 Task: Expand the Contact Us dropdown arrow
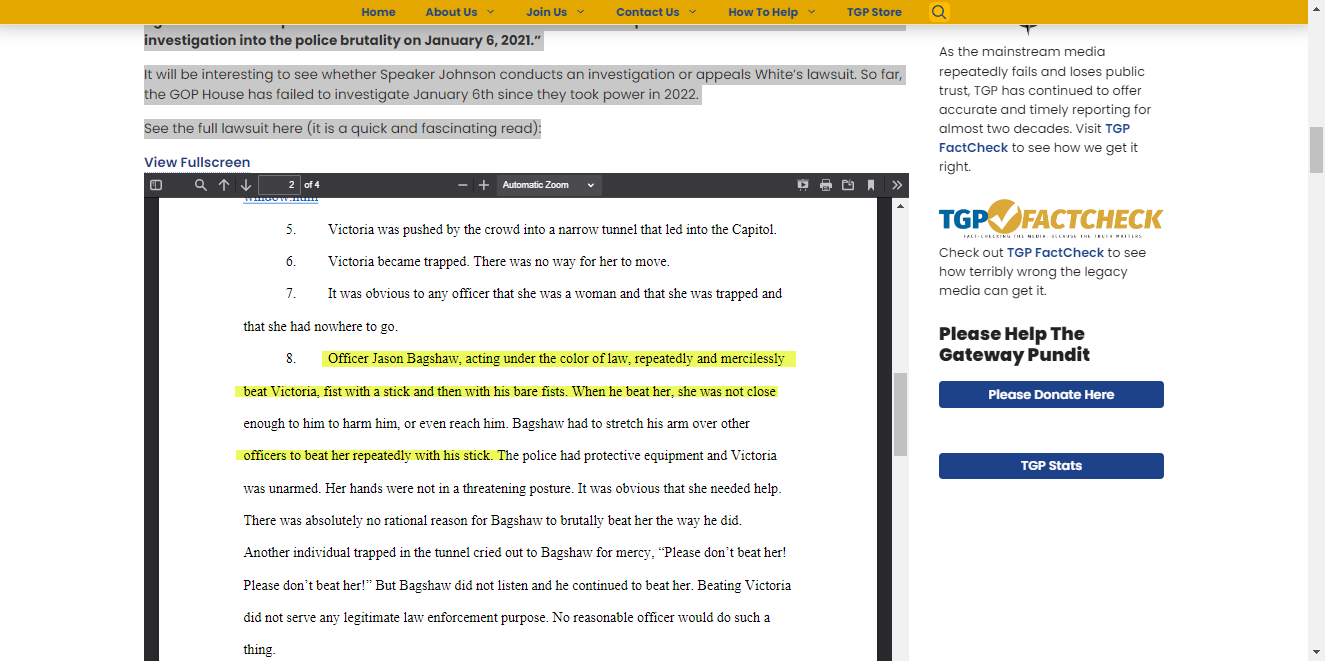point(691,12)
